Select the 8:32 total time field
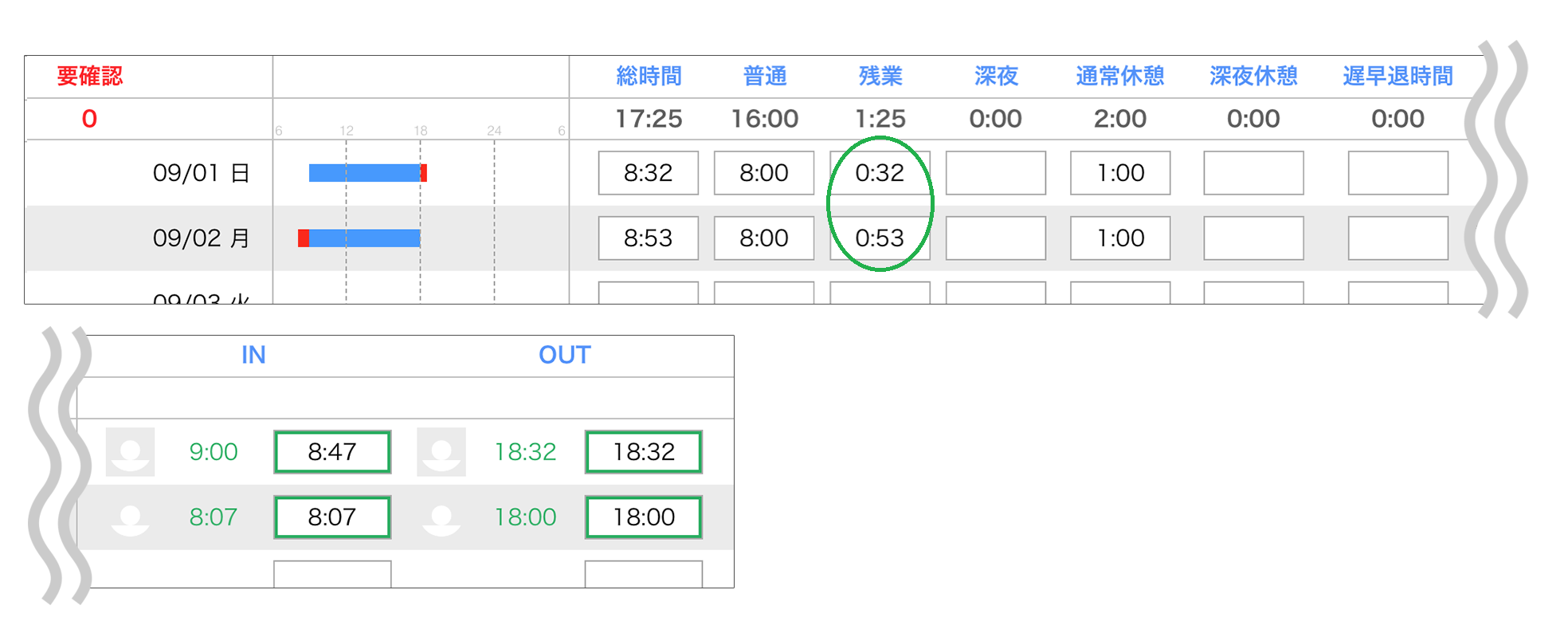1568x641 pixels. coord(649,173)
